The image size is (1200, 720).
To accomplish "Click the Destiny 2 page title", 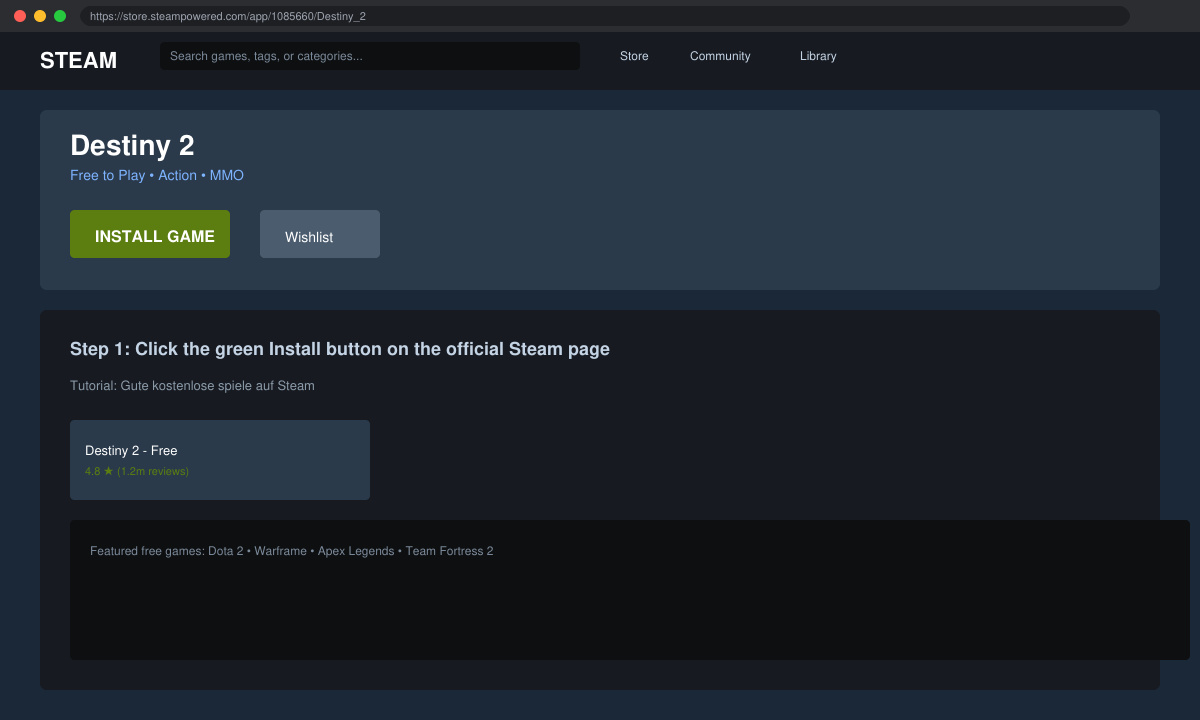I will (132, 146).
